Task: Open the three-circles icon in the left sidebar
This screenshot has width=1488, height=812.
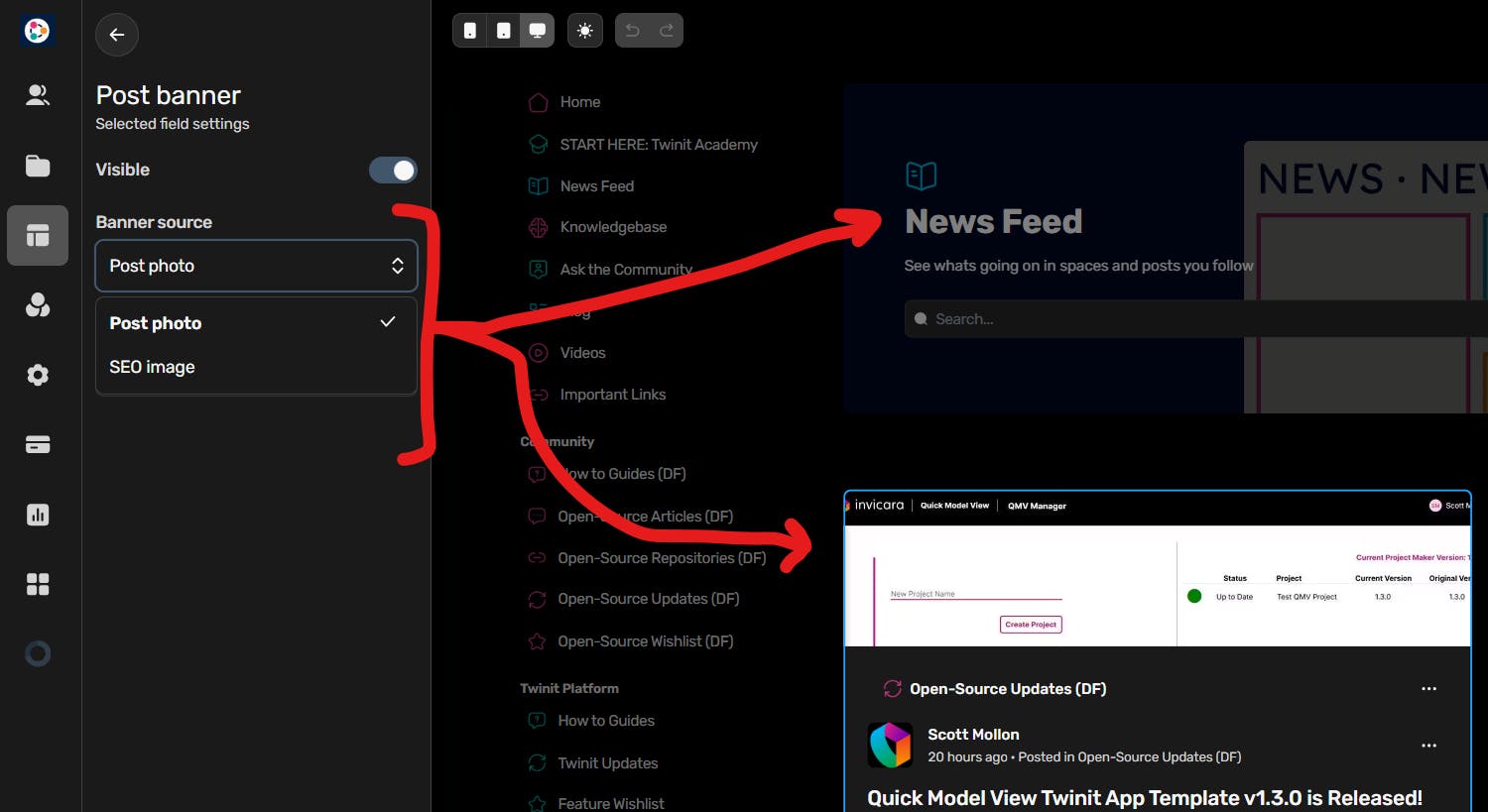Action: tap(38, 305)
